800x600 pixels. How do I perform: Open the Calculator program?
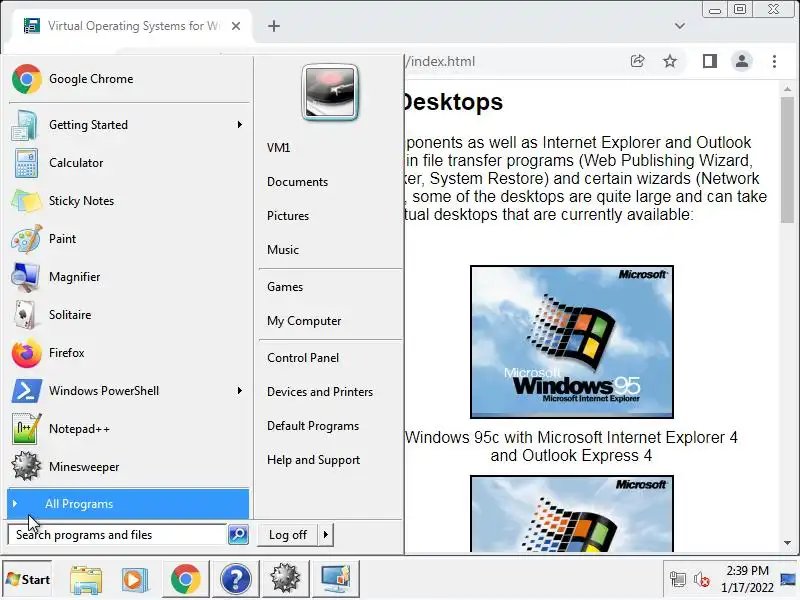coord(128,163)
